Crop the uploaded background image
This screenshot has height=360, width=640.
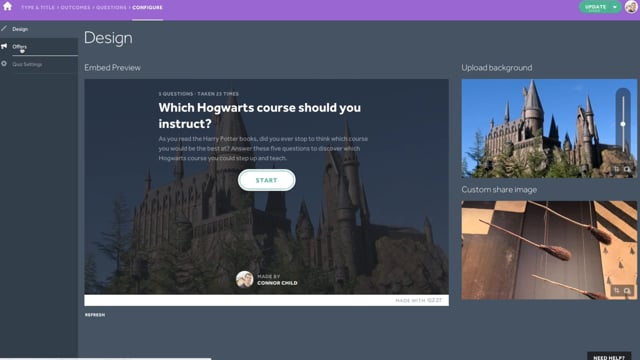pyautogui.click(x=617, y=169)
